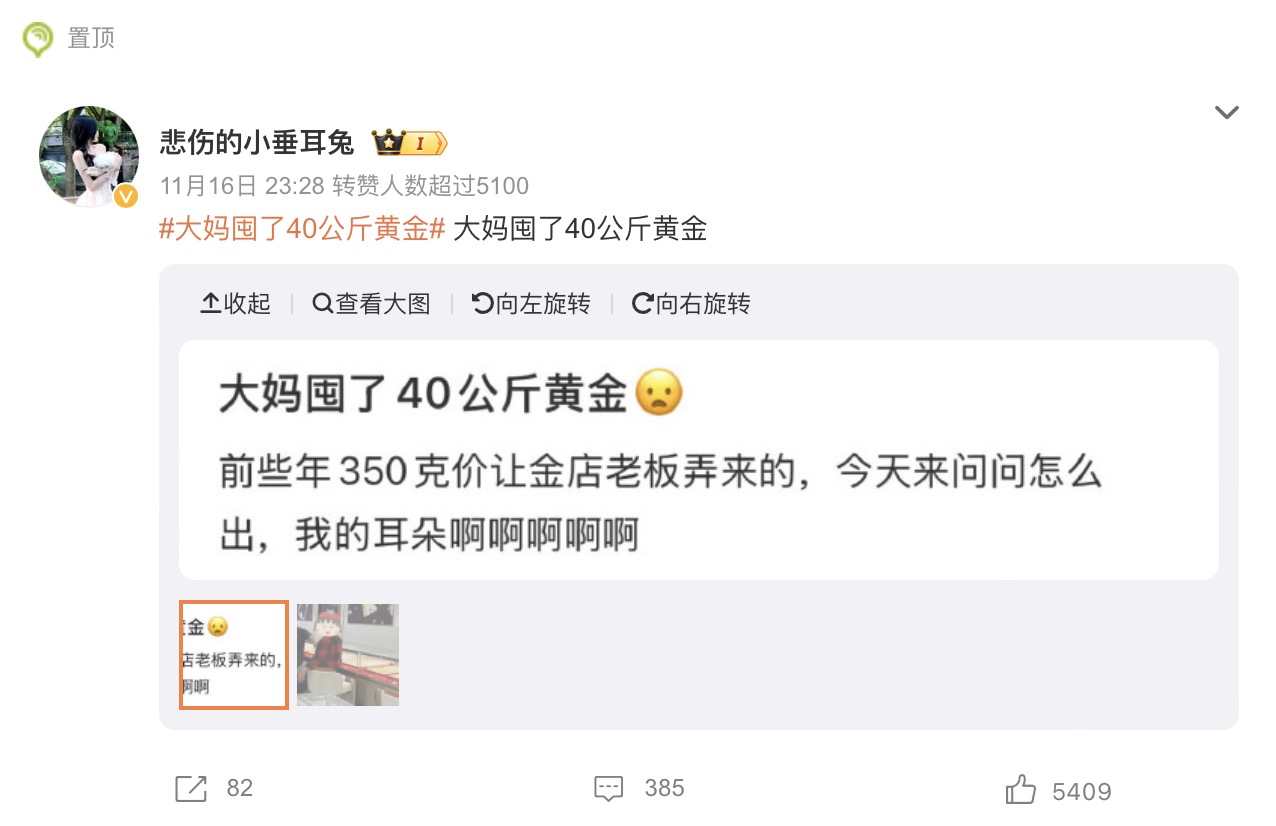Click the repost share icon

point(190,789)
